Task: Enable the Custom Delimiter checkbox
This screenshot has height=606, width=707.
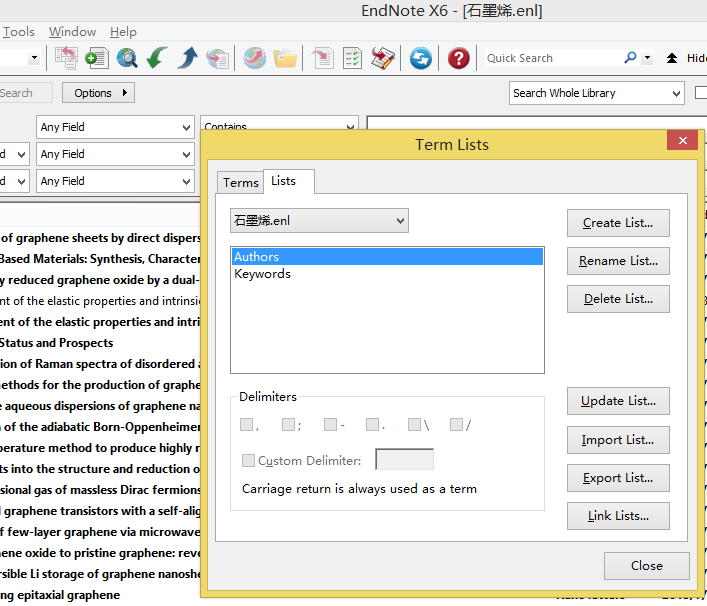Action: click(248, 460)
